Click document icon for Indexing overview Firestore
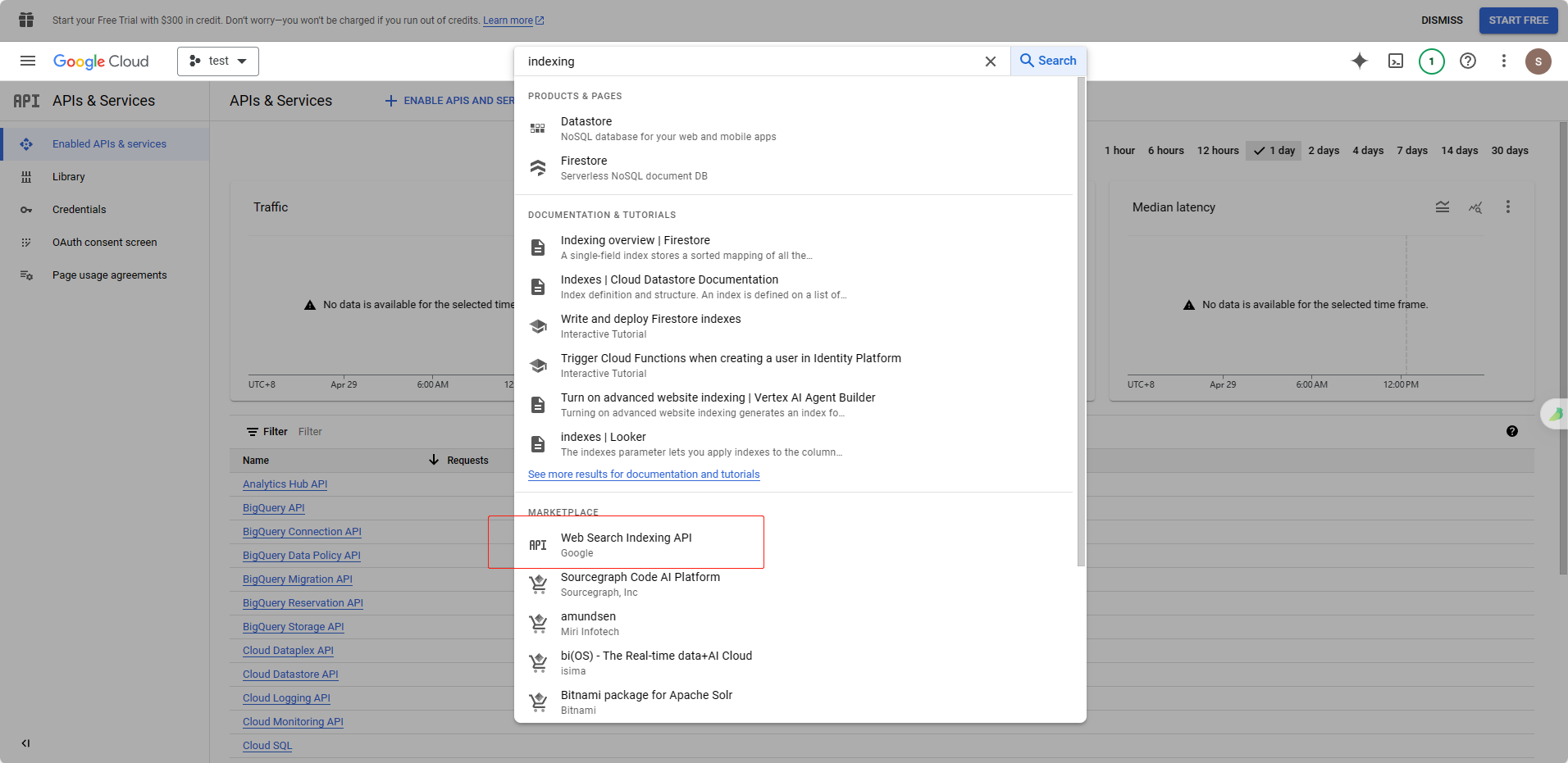The width and height of the screenshot is (1568, 763). point(538,248)
